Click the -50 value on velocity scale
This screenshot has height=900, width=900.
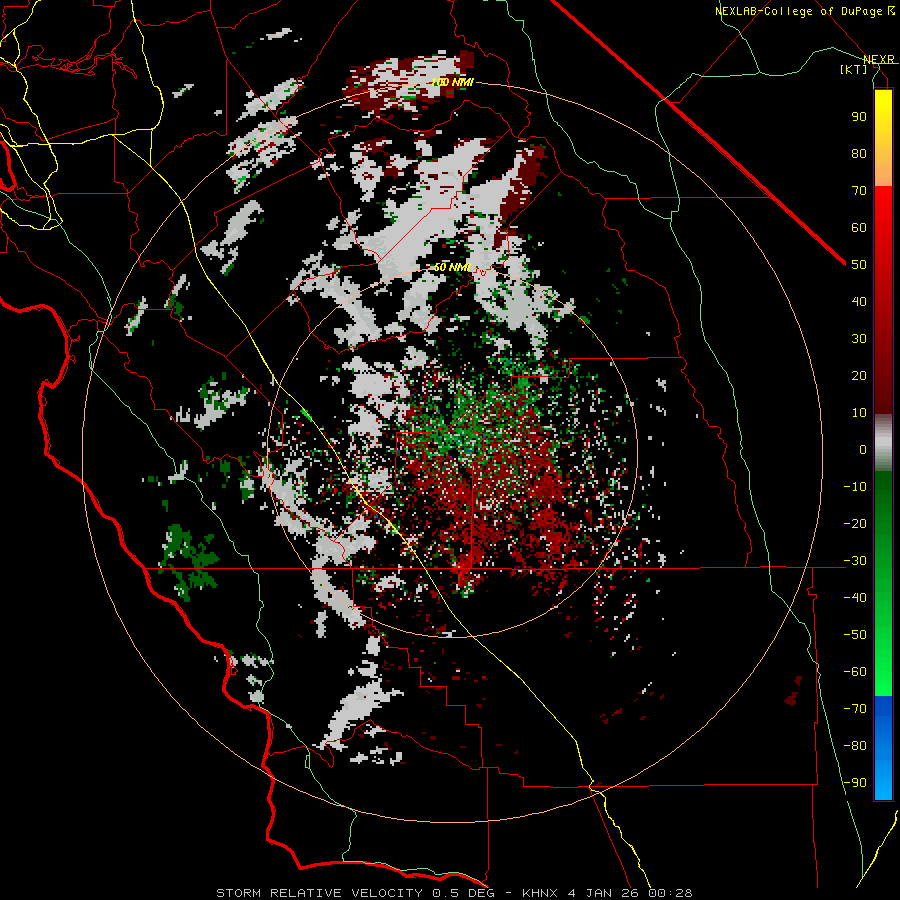pos(855,635)
